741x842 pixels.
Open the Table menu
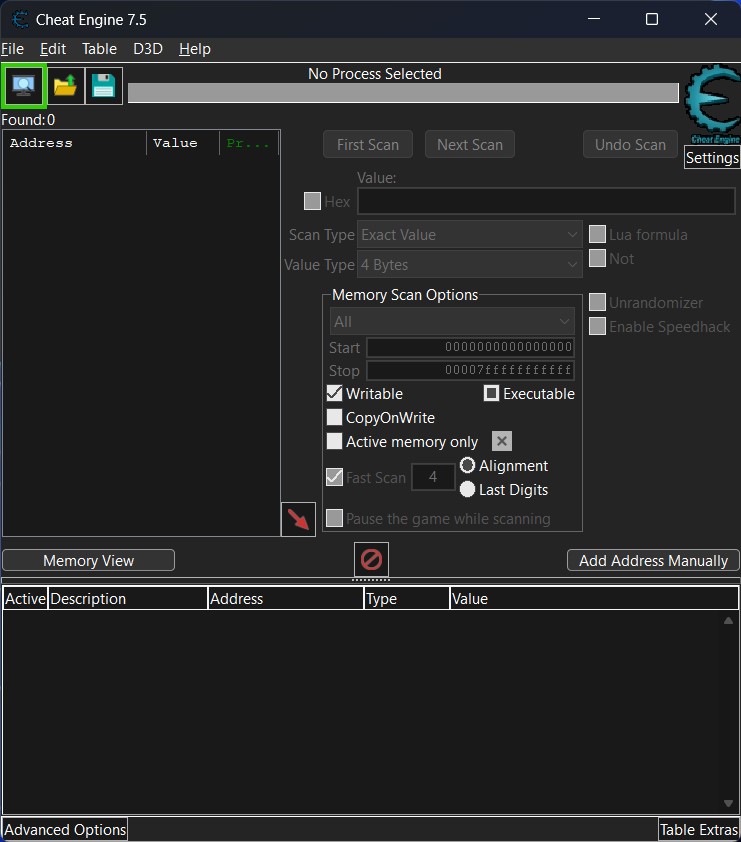pos(99,49)
